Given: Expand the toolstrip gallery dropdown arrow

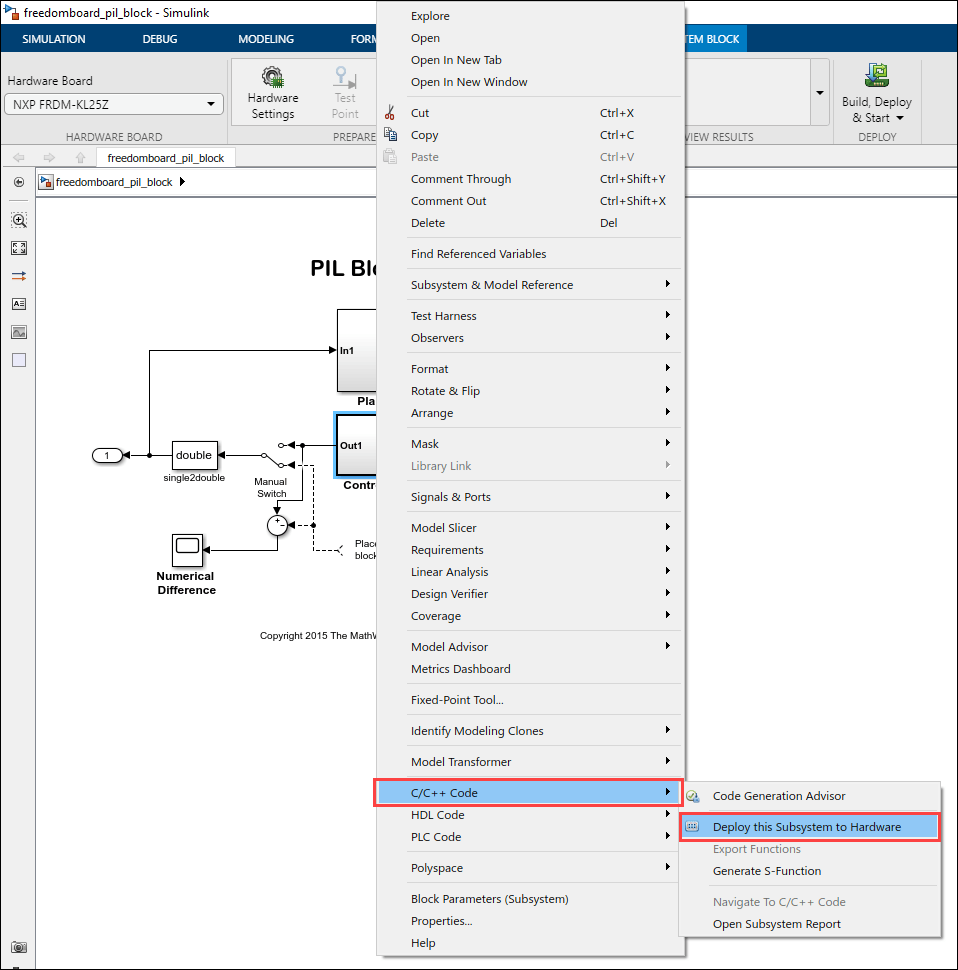Looking at the screenshot, I should pyautogui.click(x=819, y=93).
